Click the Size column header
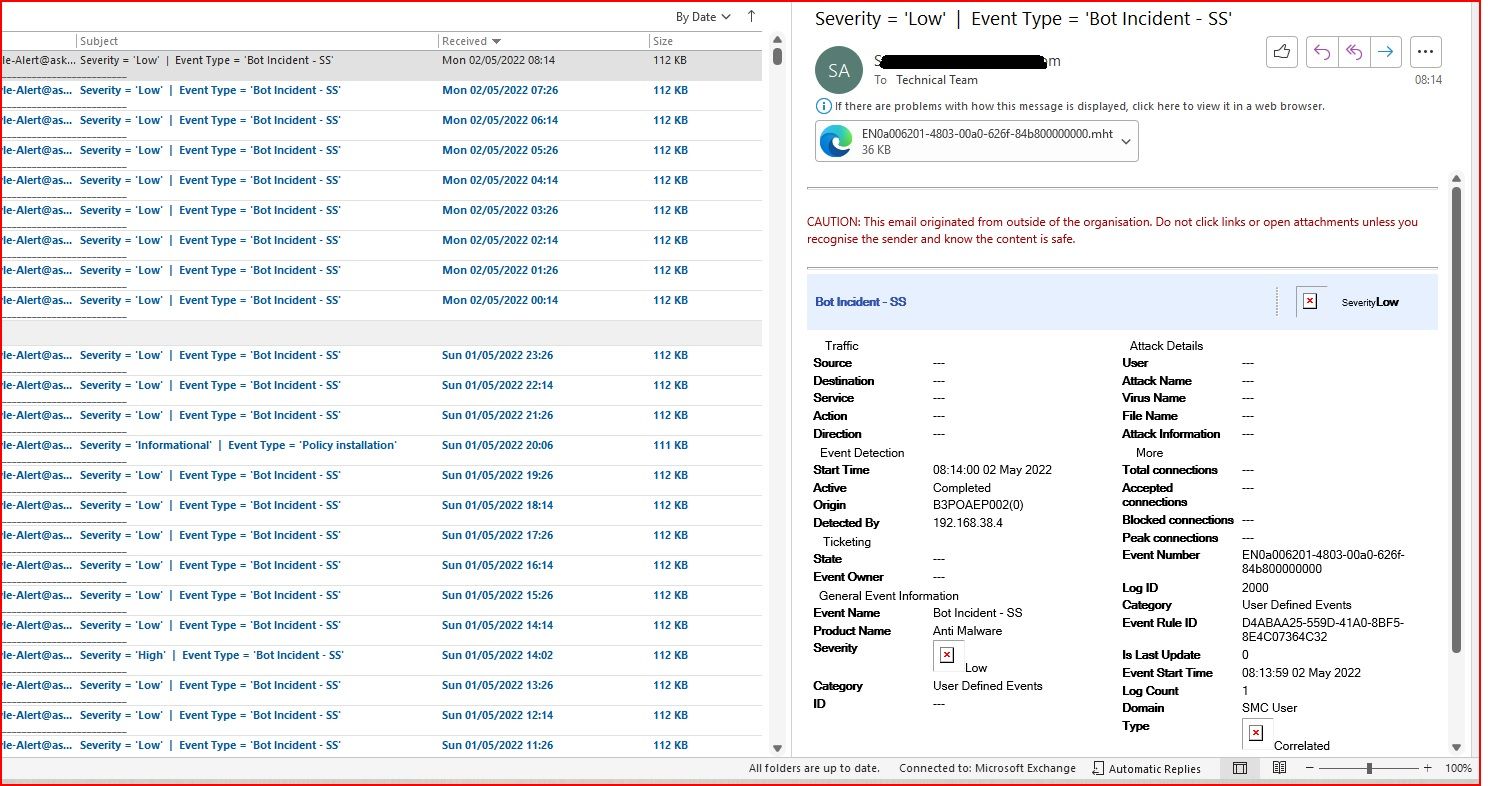Screen dimensions: 1488x786 click(x=662, y=41)
